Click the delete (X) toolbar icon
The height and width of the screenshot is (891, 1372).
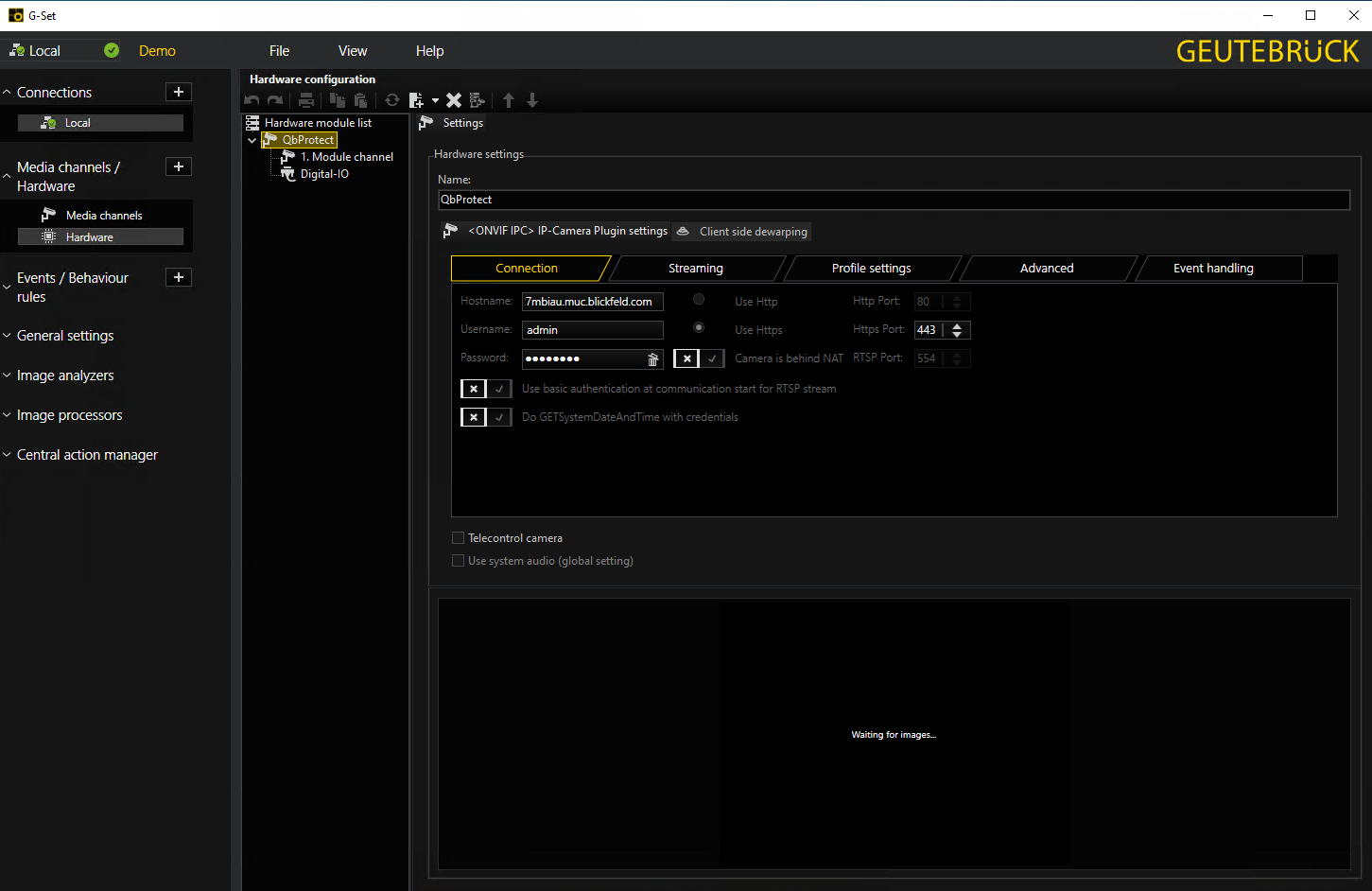454,100
